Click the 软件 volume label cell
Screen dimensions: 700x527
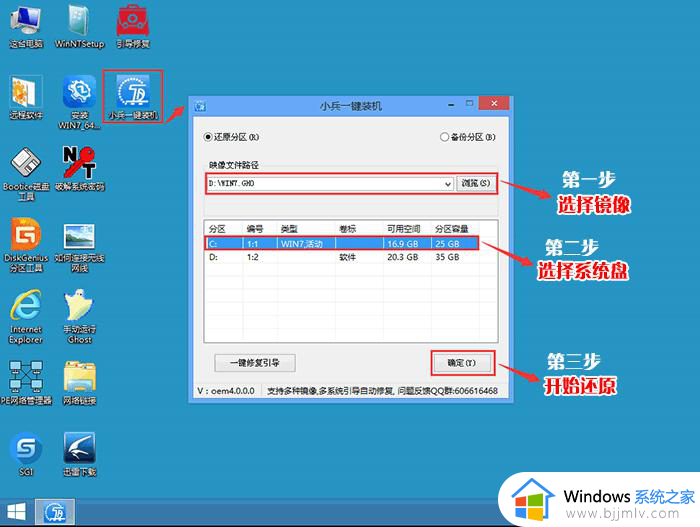coord(347,257)
